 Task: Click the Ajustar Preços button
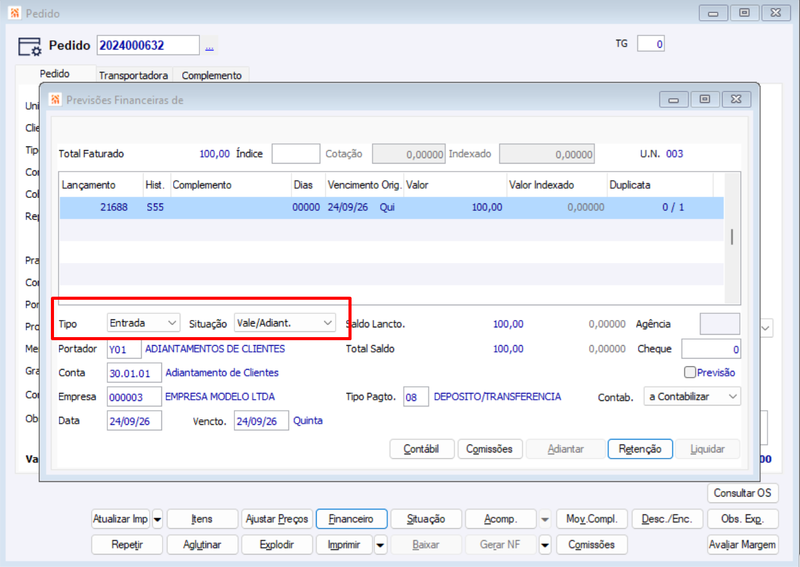coord(277,519)
